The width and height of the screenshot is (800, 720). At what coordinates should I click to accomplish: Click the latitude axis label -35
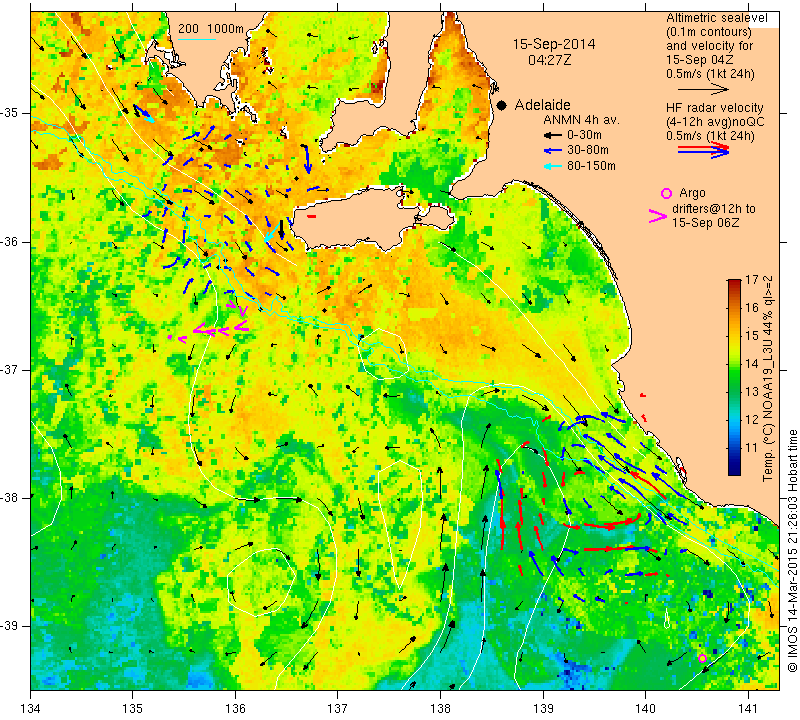(10, 113)
